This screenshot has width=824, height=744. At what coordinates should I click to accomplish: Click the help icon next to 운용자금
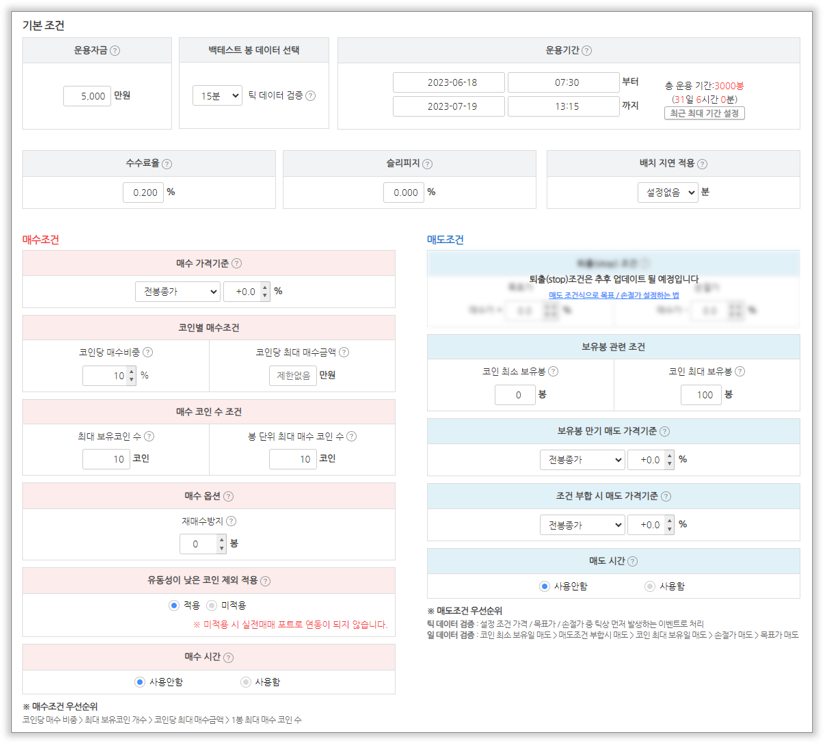pos(115,50)
